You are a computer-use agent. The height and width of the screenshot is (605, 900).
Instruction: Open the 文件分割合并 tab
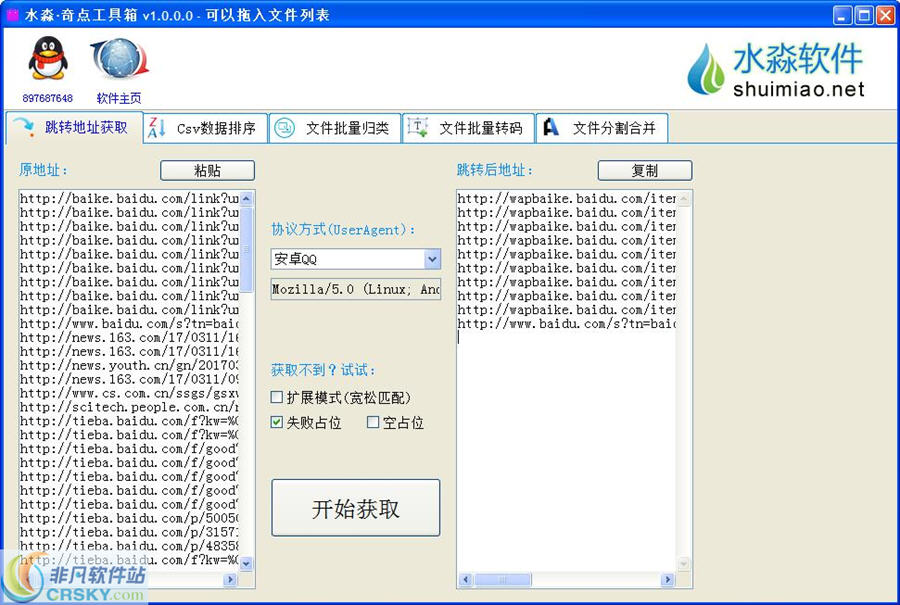point(602,128)
